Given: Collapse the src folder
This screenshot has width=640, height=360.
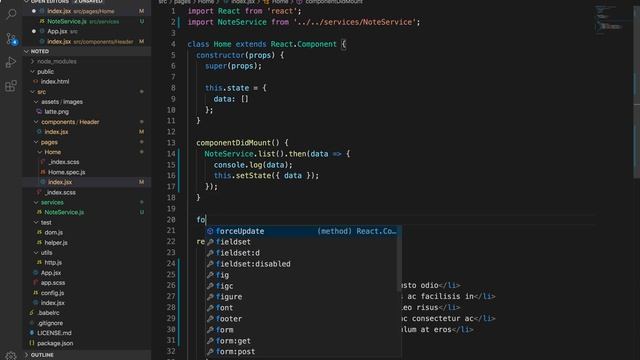Looking at the screenshot, I should pyautogui.click(x=42, y=92).
